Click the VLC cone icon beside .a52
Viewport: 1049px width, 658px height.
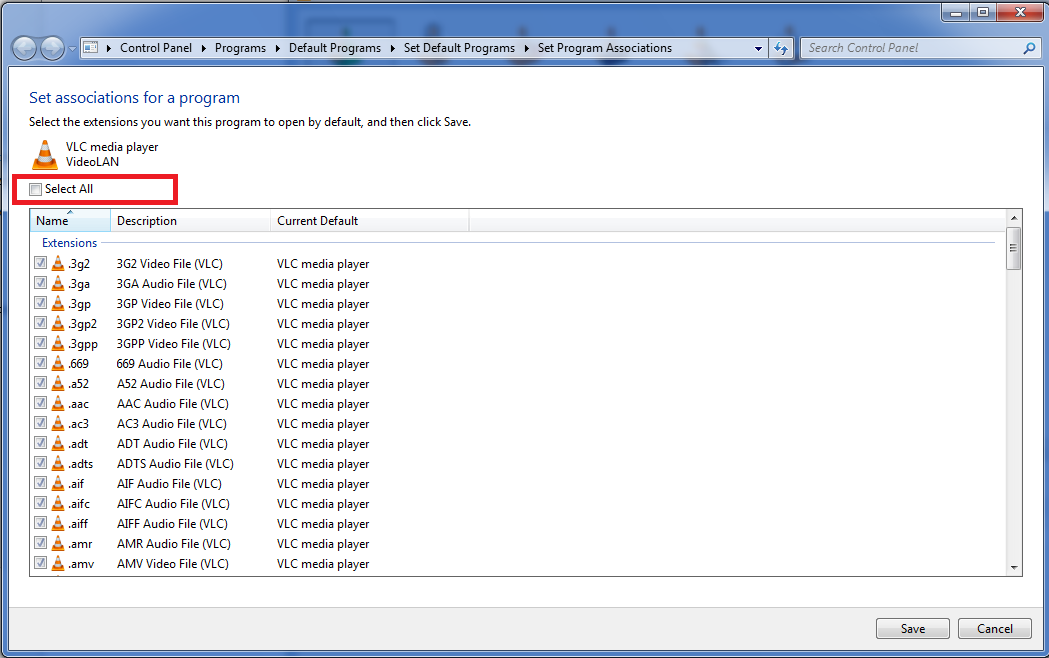(x=58, y=384)
